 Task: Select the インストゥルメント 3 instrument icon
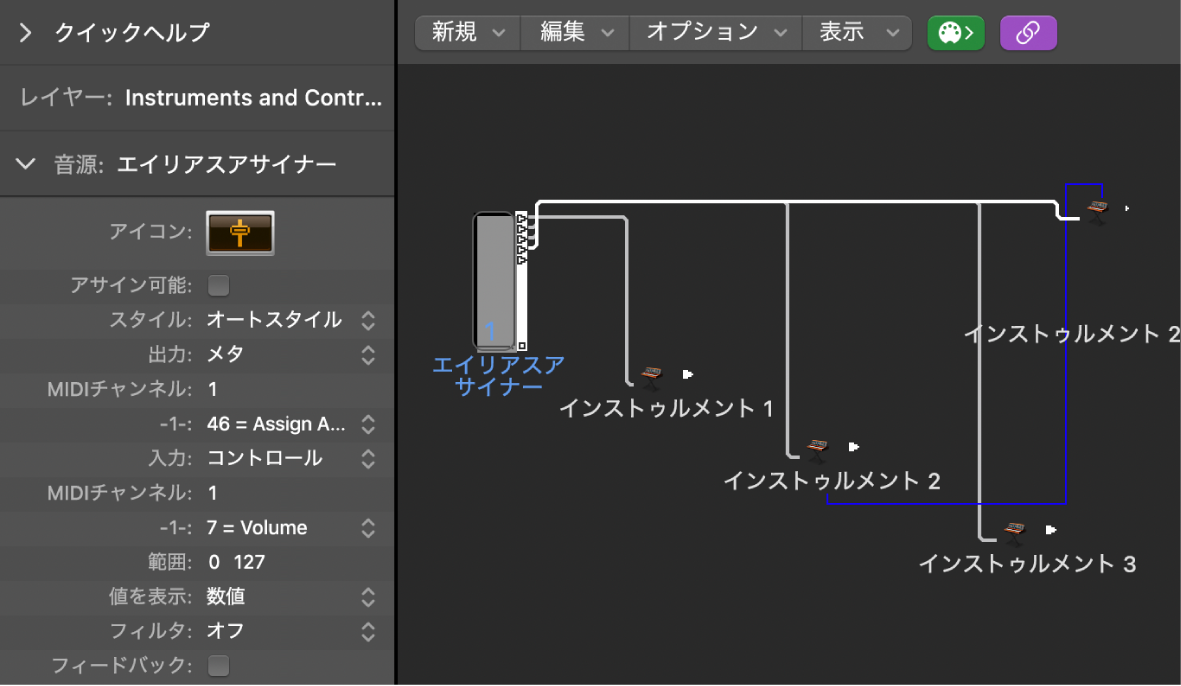[1013, 530]
